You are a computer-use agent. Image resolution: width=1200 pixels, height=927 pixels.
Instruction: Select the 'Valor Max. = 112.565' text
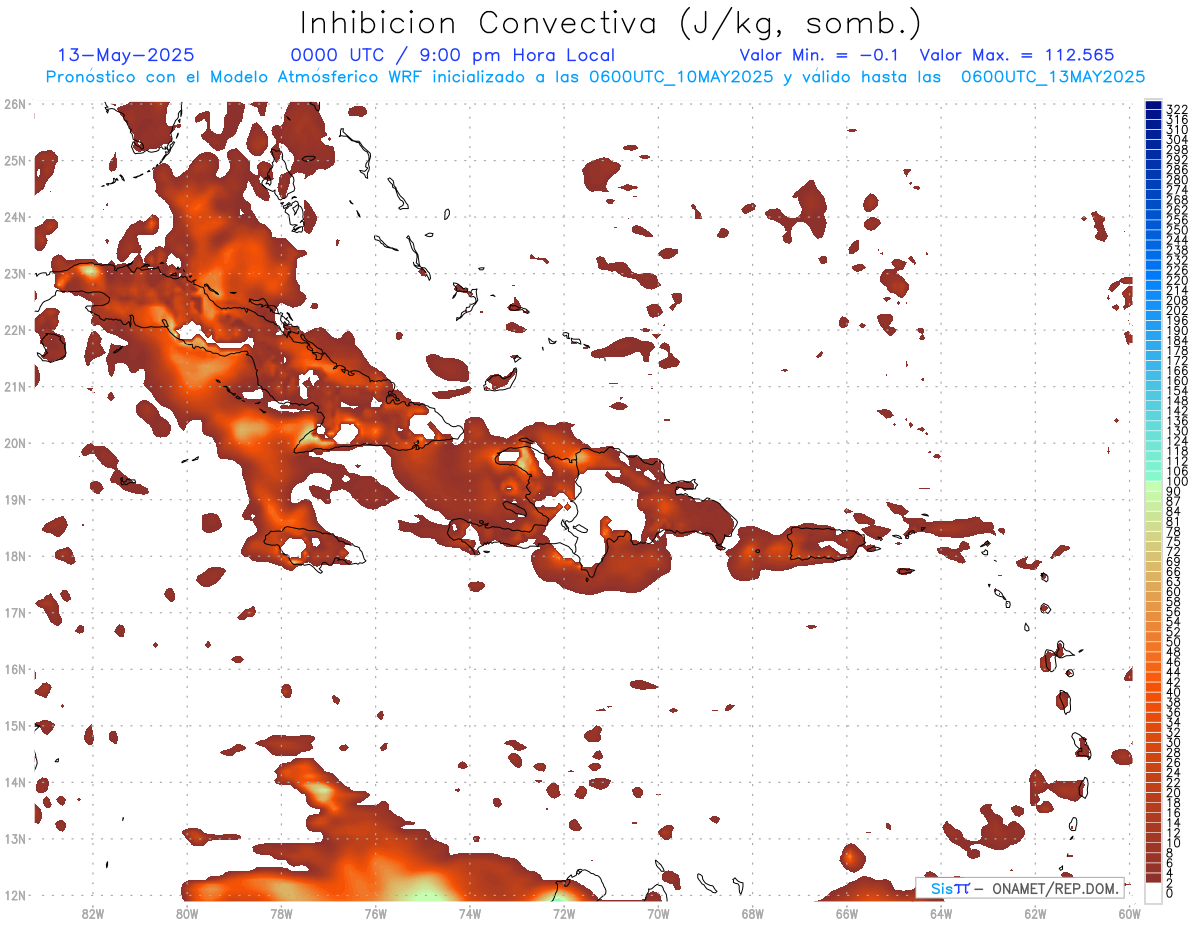click(1017, 55)
